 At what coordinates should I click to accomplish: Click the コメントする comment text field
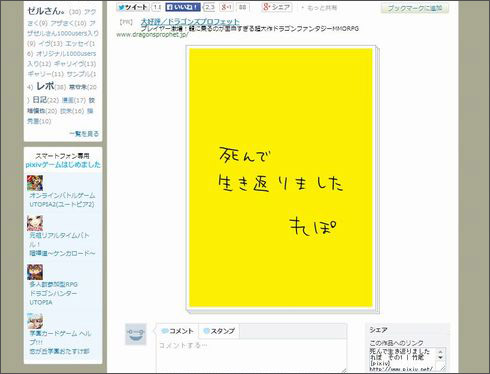[x=252, y=355]
